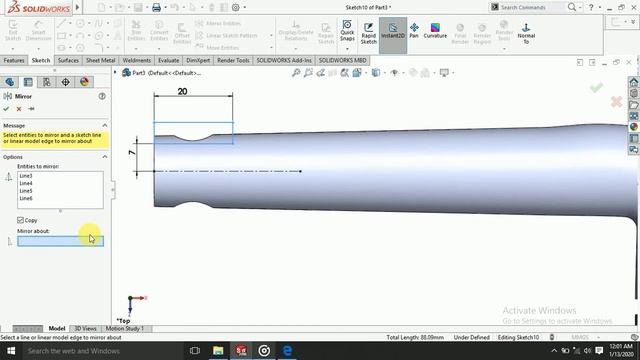Click in the Mirror about selection box
Screen dimensions: 640x360
point(60,241)
